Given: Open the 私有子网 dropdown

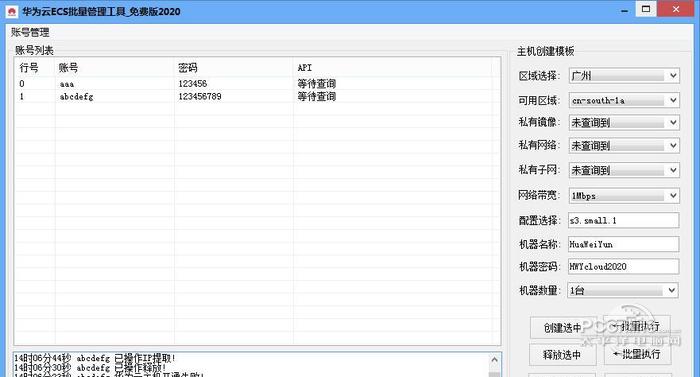Looking at the screenshot, I should tap(624, 170).
